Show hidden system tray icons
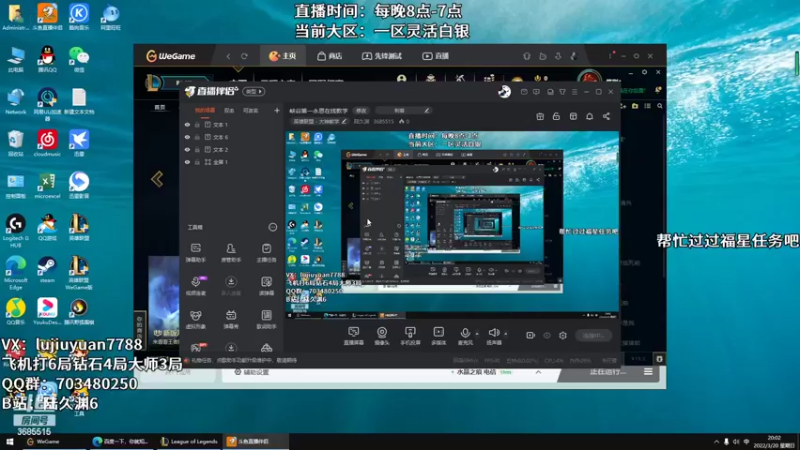800x450 pixels. tap(716, 442)
